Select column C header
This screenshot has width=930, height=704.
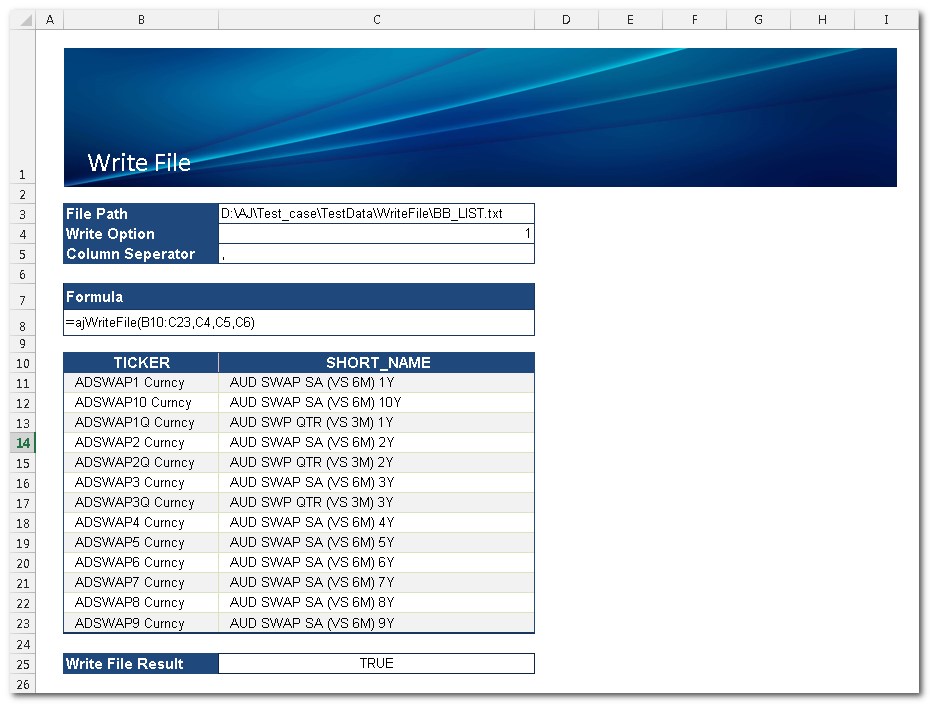pyautogui.click(x=376, y=19)
